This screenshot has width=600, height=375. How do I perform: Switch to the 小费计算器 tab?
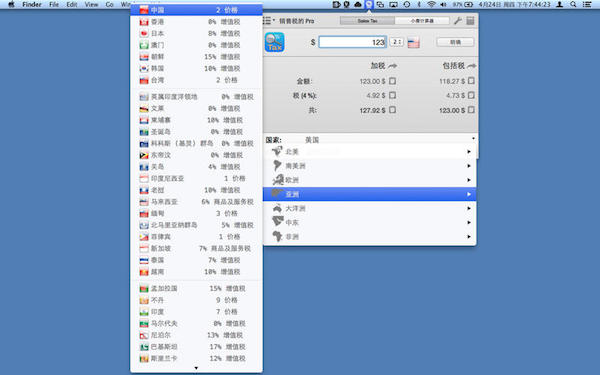[x=422, y=21]
